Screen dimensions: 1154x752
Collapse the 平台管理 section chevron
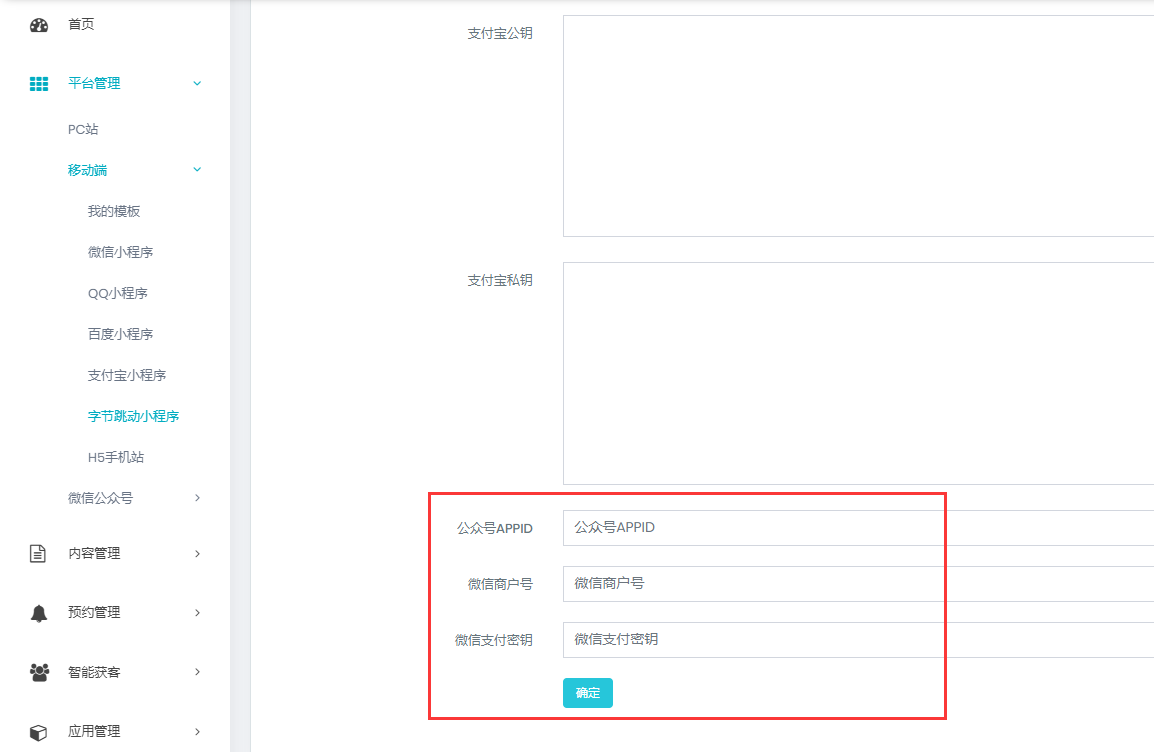(x=197, y=83)
